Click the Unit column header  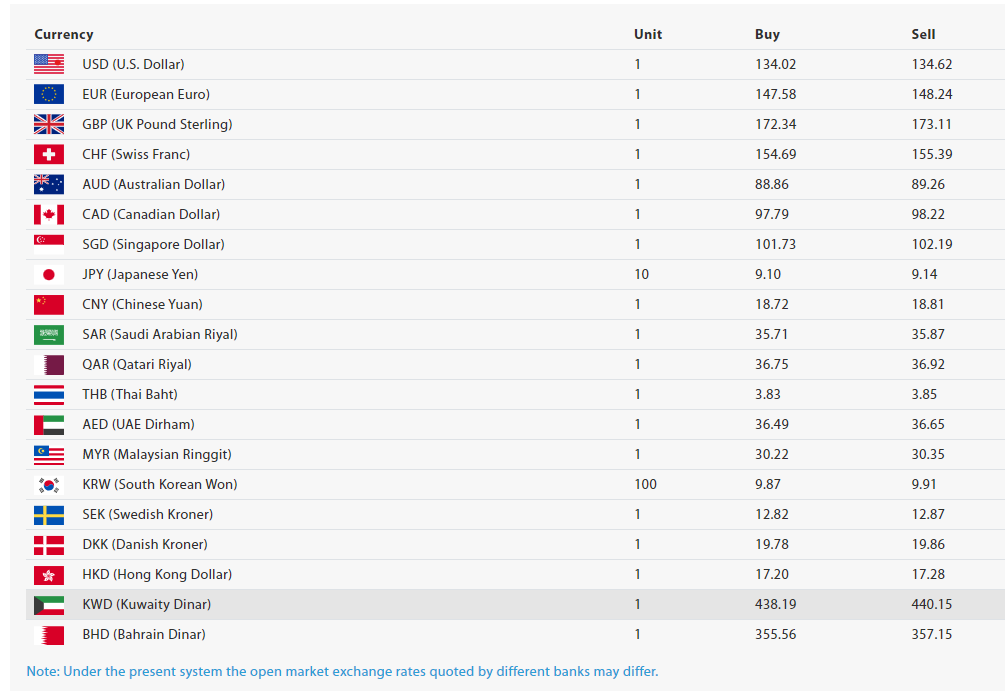point(648,34)
